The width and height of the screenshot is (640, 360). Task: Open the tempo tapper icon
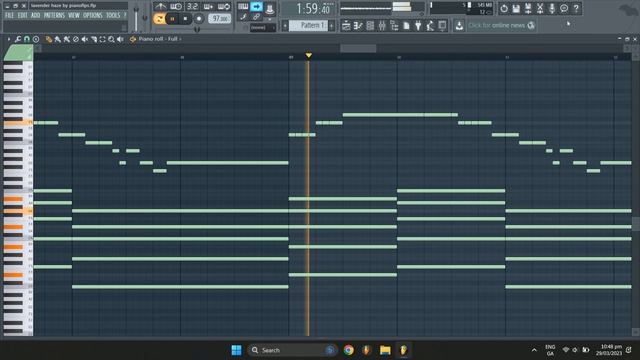(x=430, y=26)
